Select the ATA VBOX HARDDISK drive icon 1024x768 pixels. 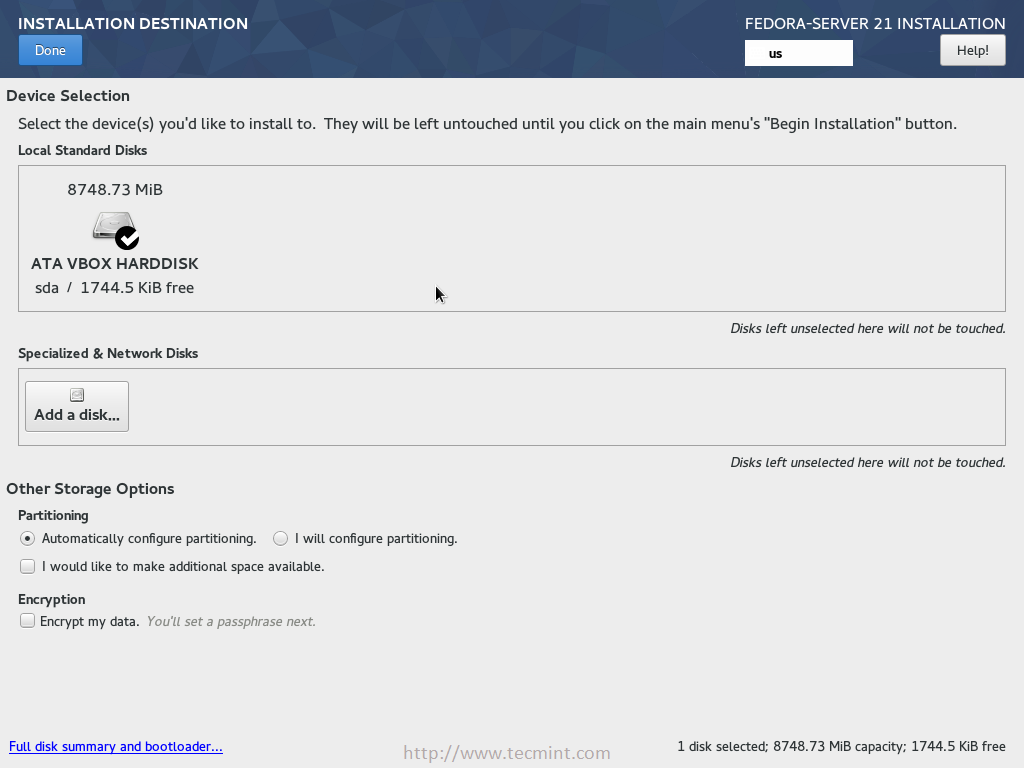(x=116, y=230)
